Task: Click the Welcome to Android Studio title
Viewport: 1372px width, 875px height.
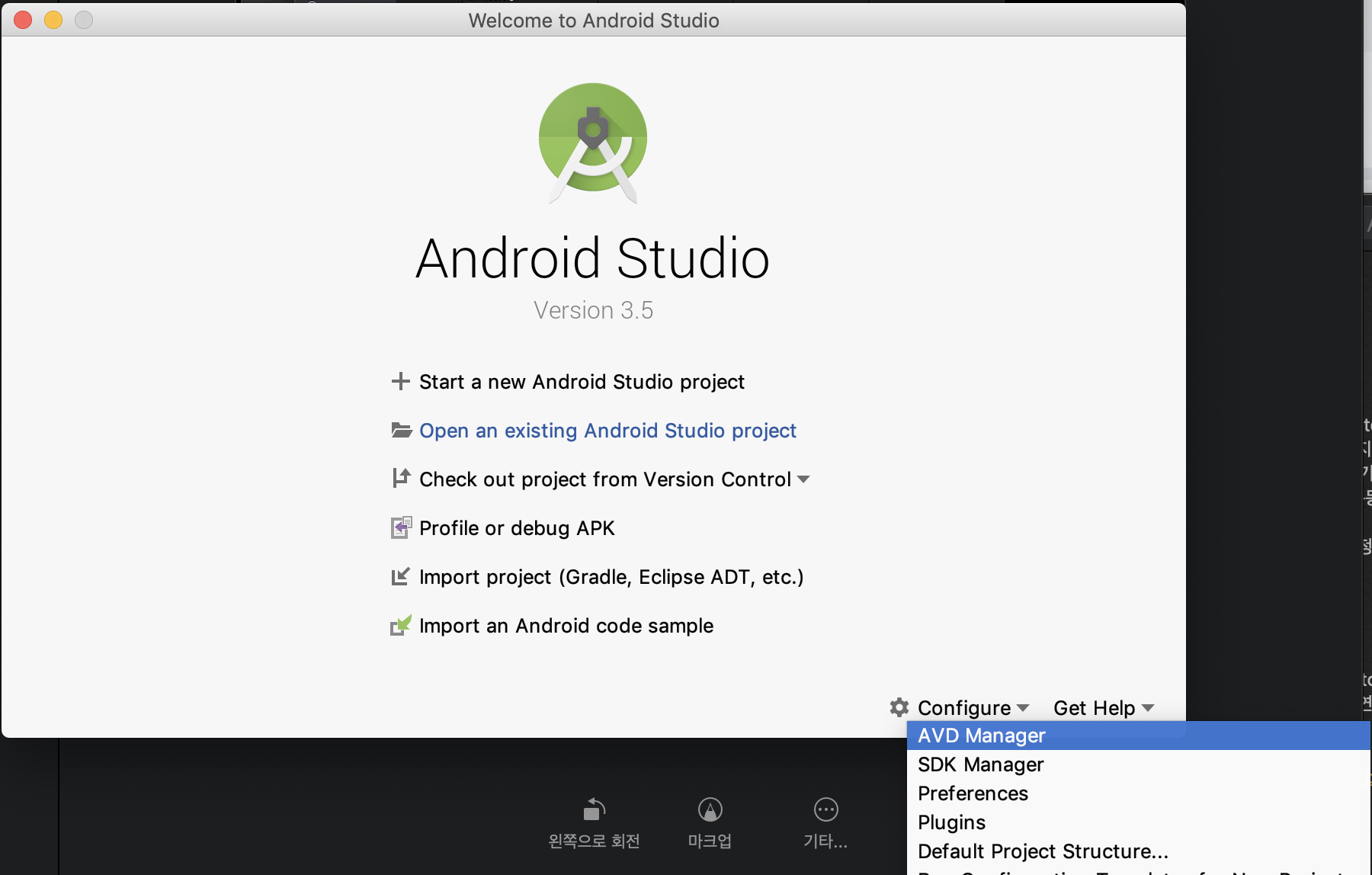Action: 594,21
